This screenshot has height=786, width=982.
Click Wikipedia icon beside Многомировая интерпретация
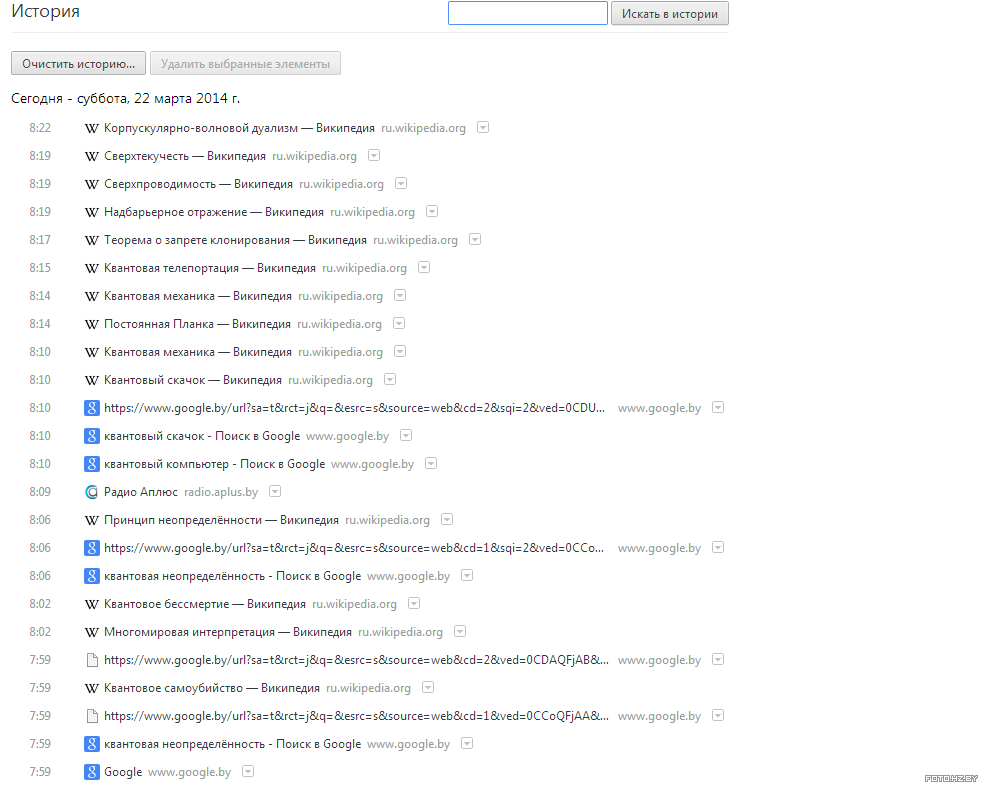pos(91,633)
